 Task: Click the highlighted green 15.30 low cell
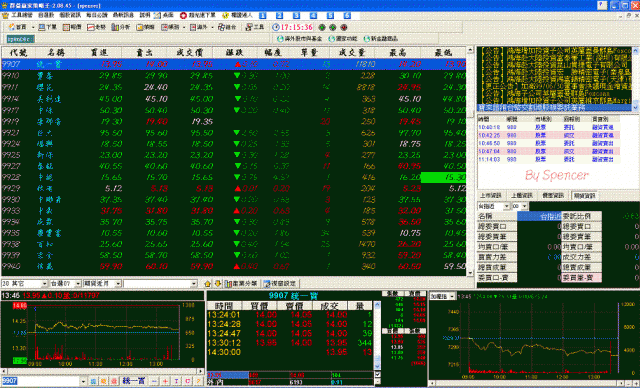point(444,177)
